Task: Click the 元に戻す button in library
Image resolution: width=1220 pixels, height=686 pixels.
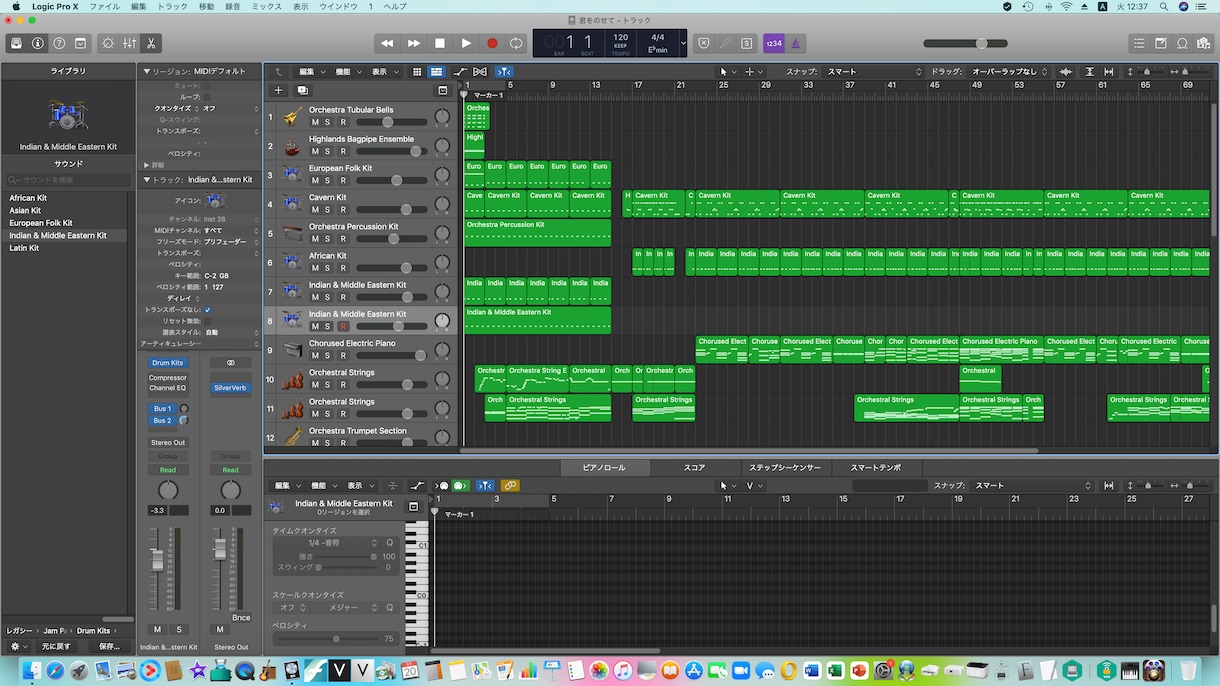Action: [56, 646]
